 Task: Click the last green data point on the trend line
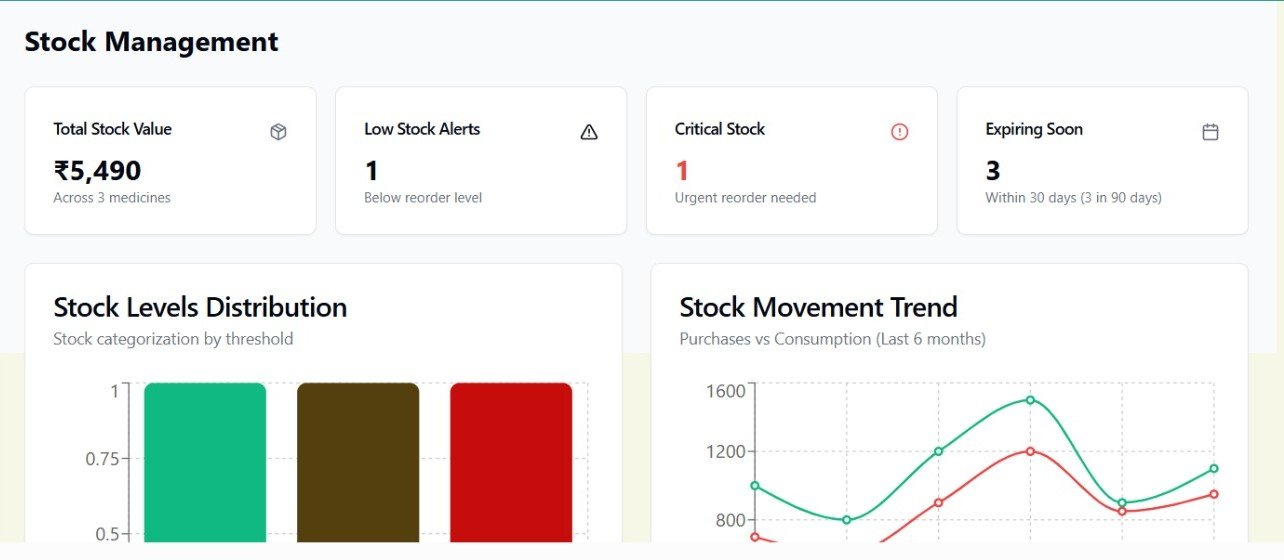1214,468
